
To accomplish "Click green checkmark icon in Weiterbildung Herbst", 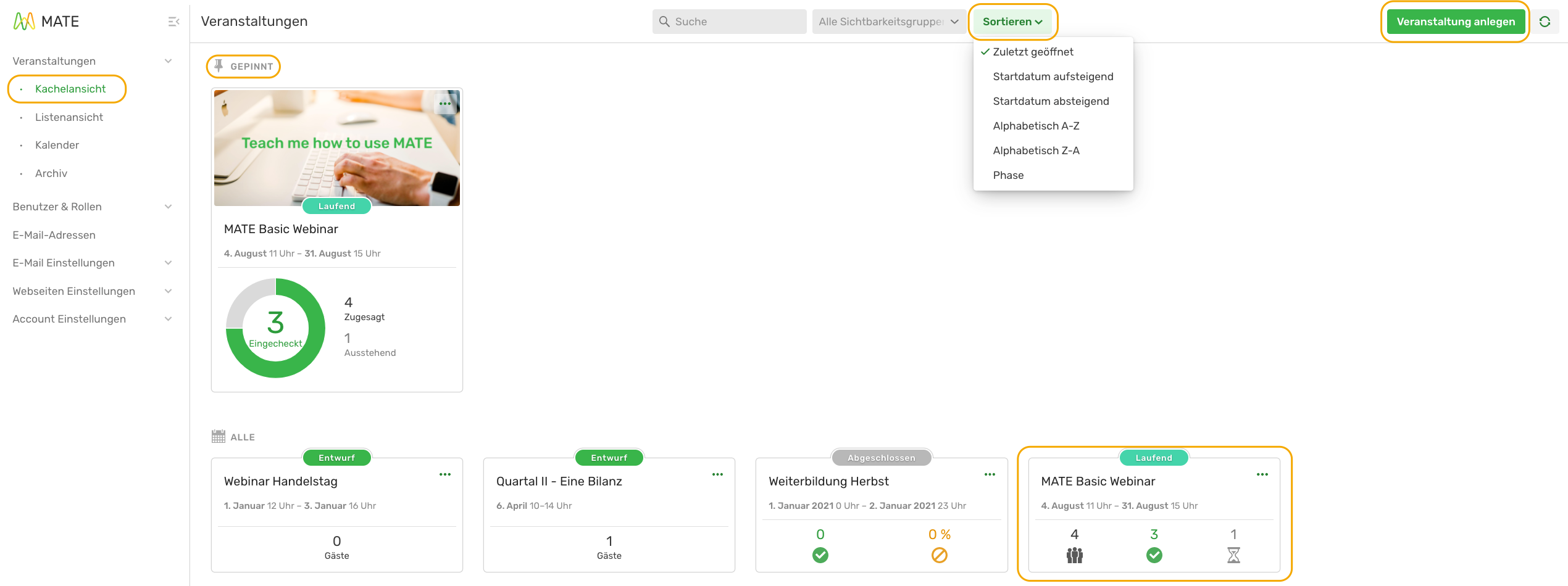I will click(820, 555).
